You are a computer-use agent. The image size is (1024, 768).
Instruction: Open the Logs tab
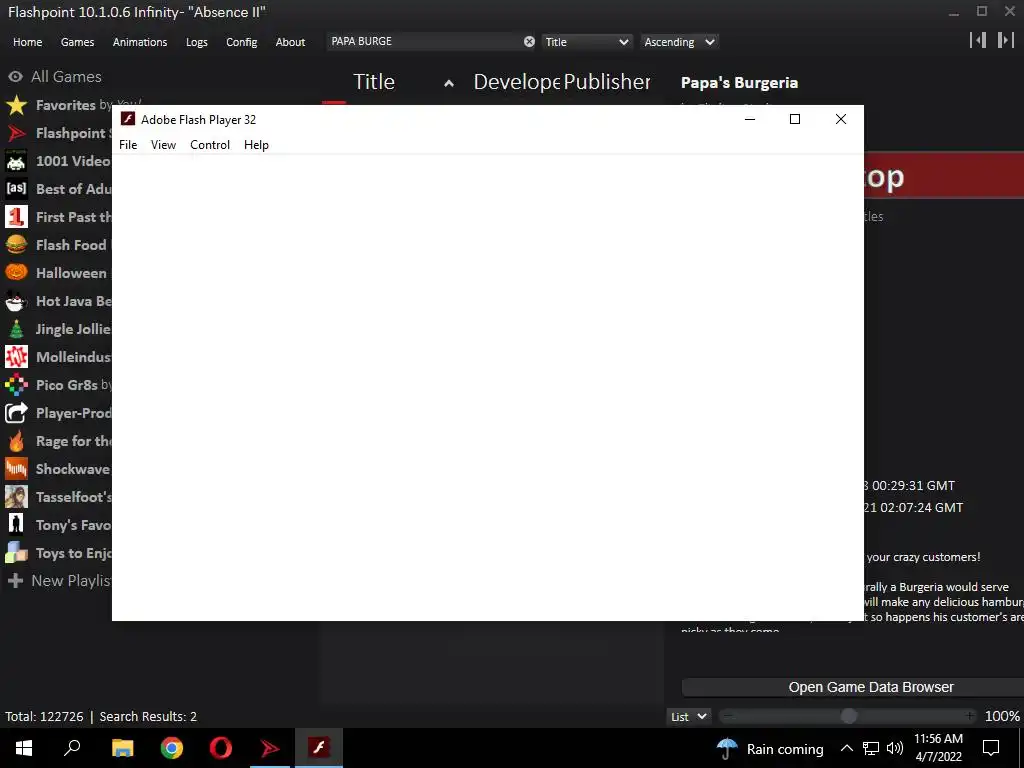tap(197, 42)
